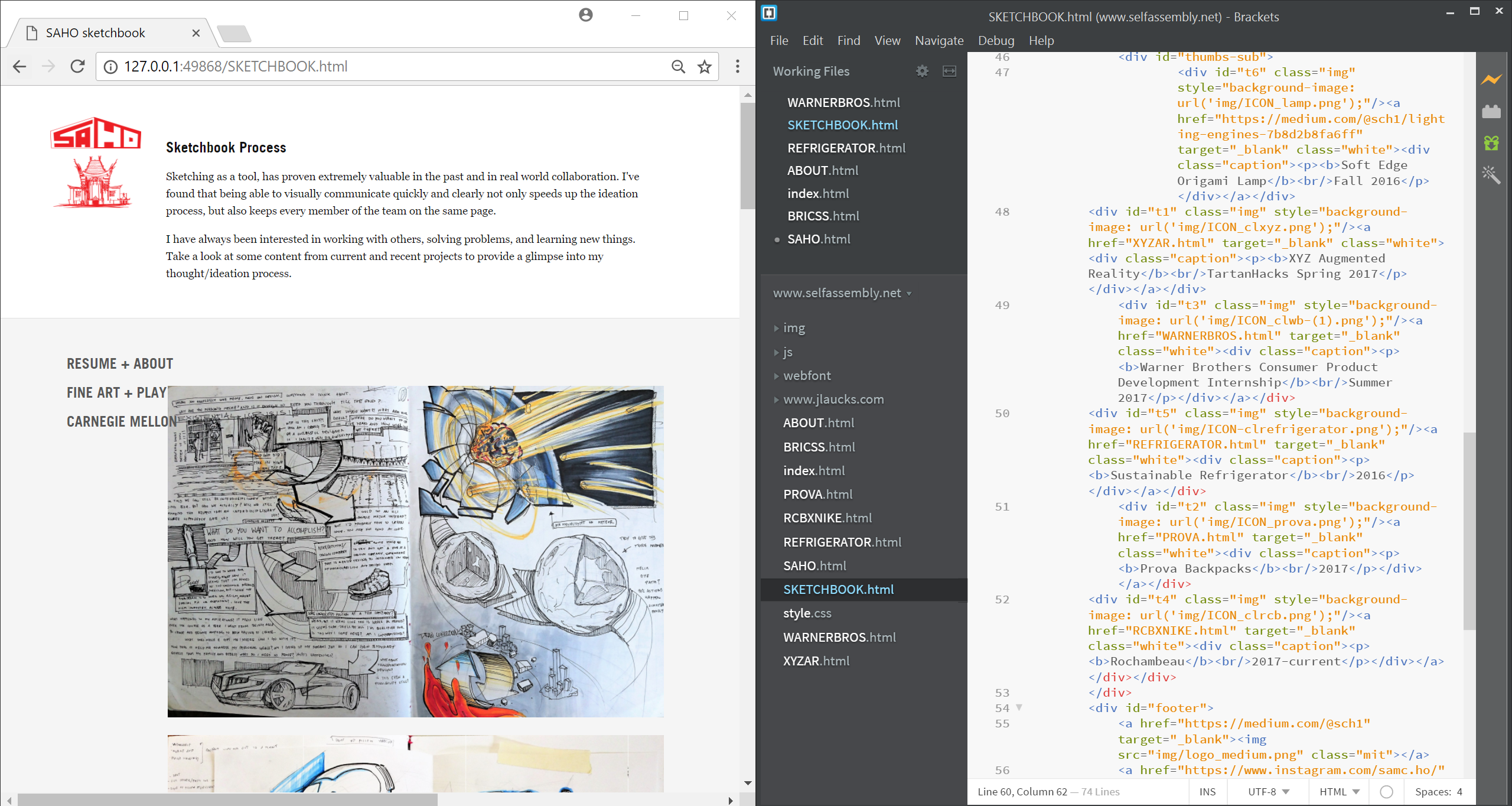Expand the img folder in the project tree
1512x806 pixels.
(x=794, y=327)
